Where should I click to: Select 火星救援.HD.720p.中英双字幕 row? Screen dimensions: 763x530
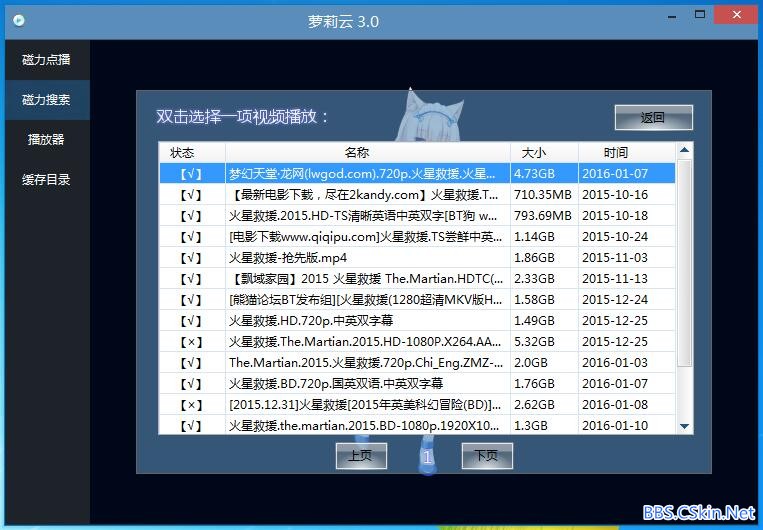[x=417, y=321]
